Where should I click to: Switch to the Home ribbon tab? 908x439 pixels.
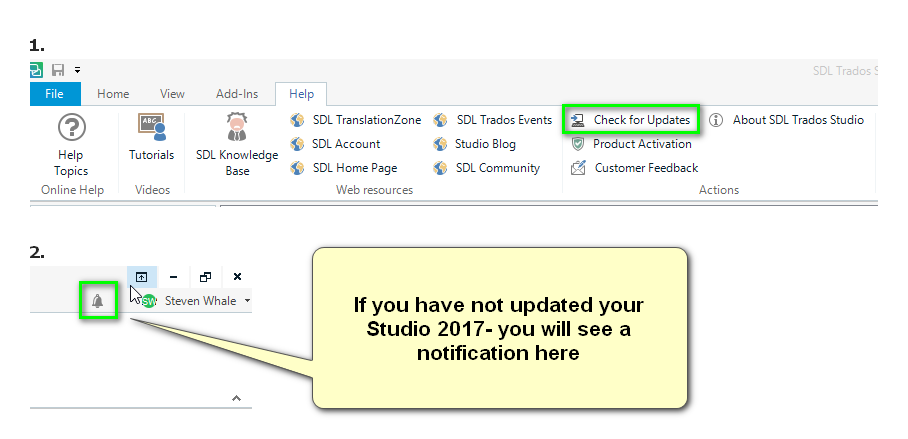[x=113, y=94]
